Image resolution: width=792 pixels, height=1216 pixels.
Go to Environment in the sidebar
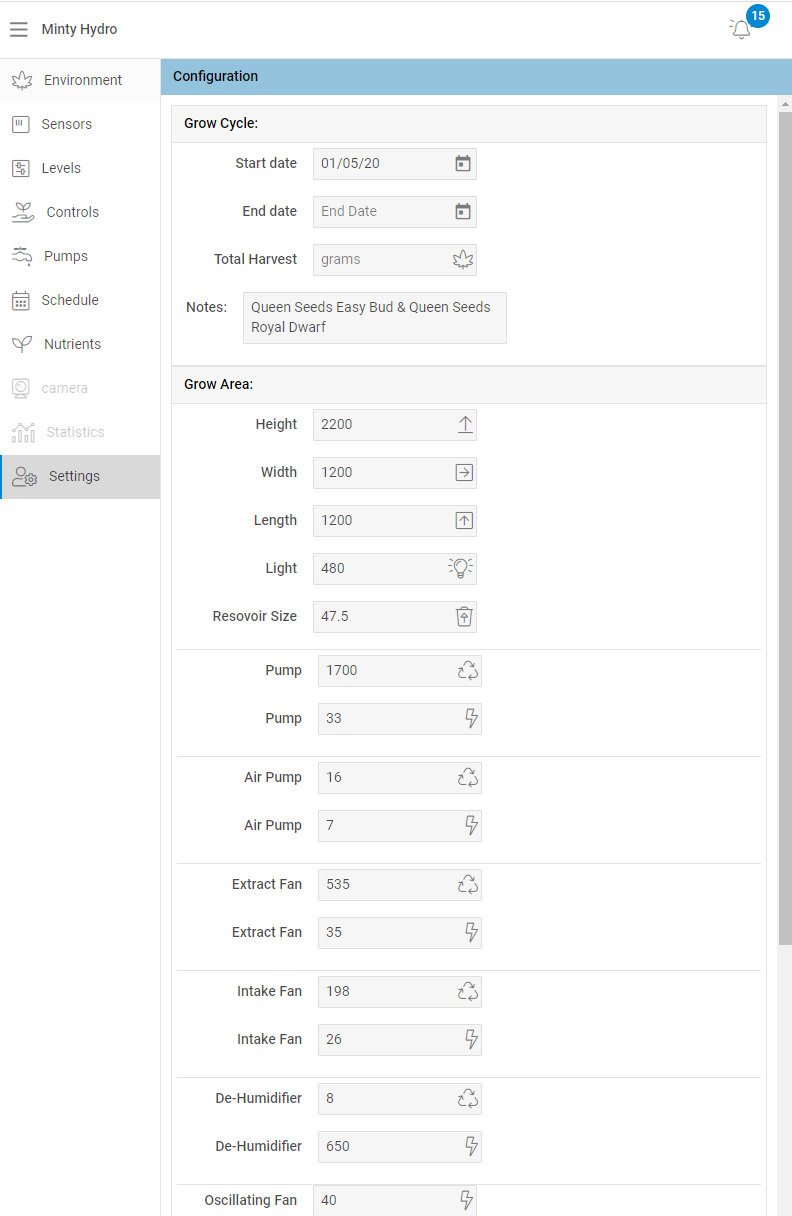tap(82, 80)
